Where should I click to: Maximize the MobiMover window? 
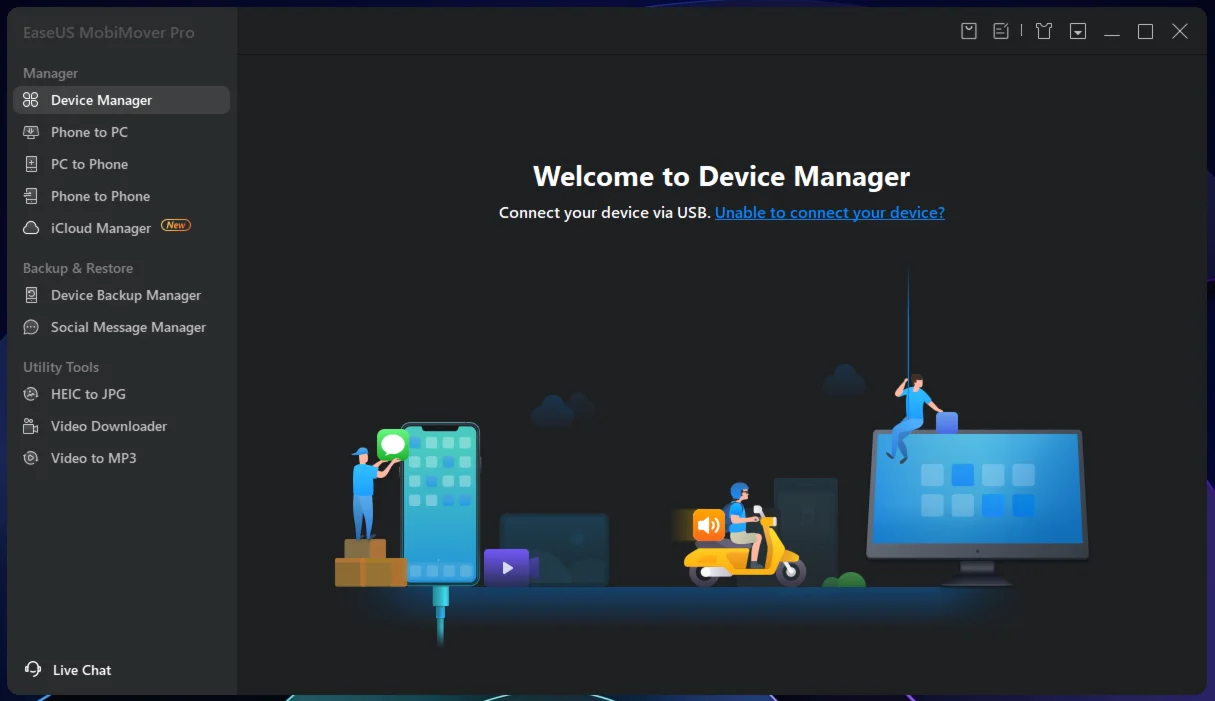pos(1146,32)
